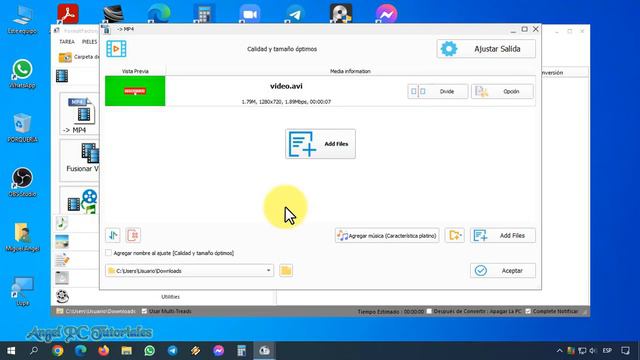Screen dimensions: 640x360
Task: Click the ESP language indicator
Action: click(607, 351)
